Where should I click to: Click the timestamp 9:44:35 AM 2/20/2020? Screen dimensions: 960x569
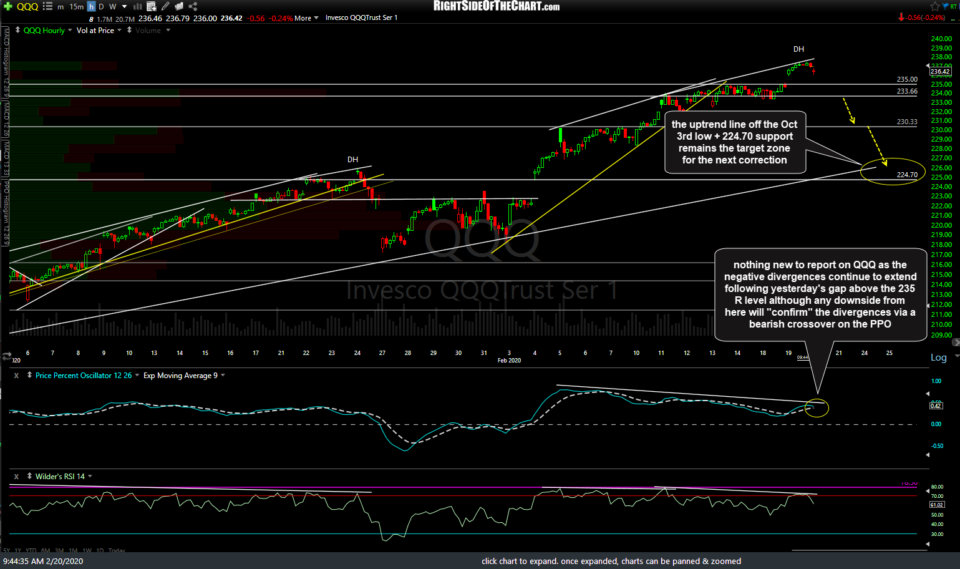[43, 561]
